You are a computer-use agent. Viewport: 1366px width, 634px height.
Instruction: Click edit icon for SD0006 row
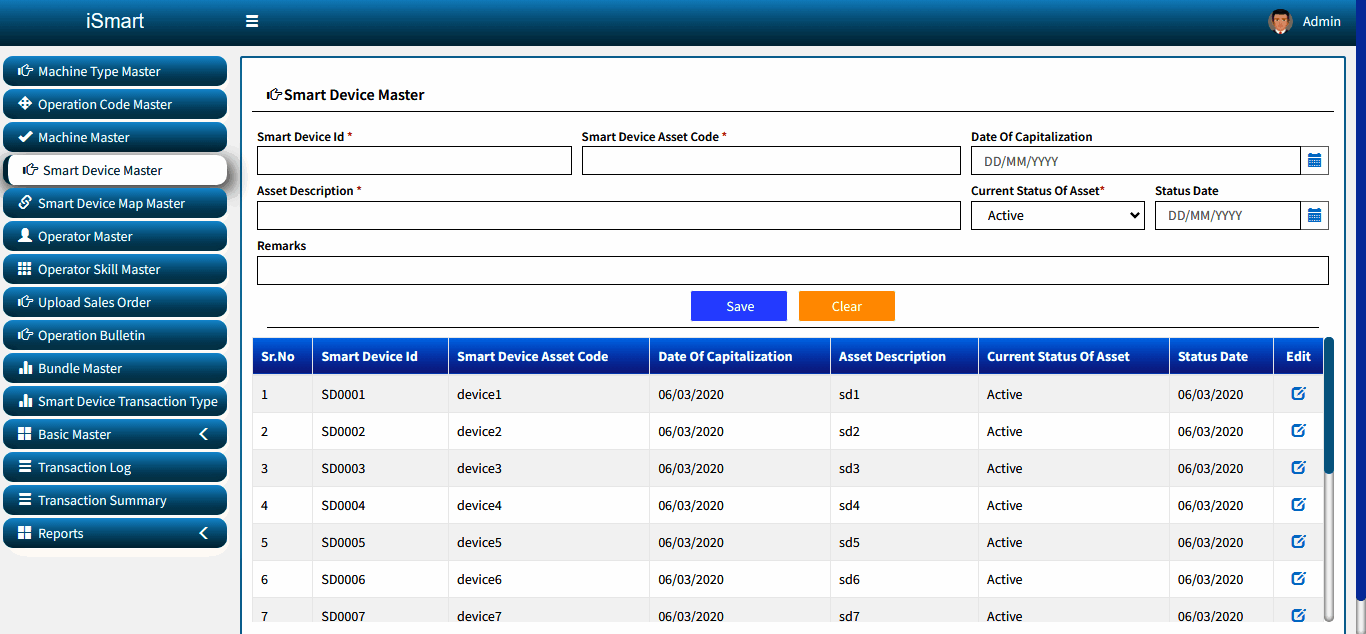[1299, 578]
